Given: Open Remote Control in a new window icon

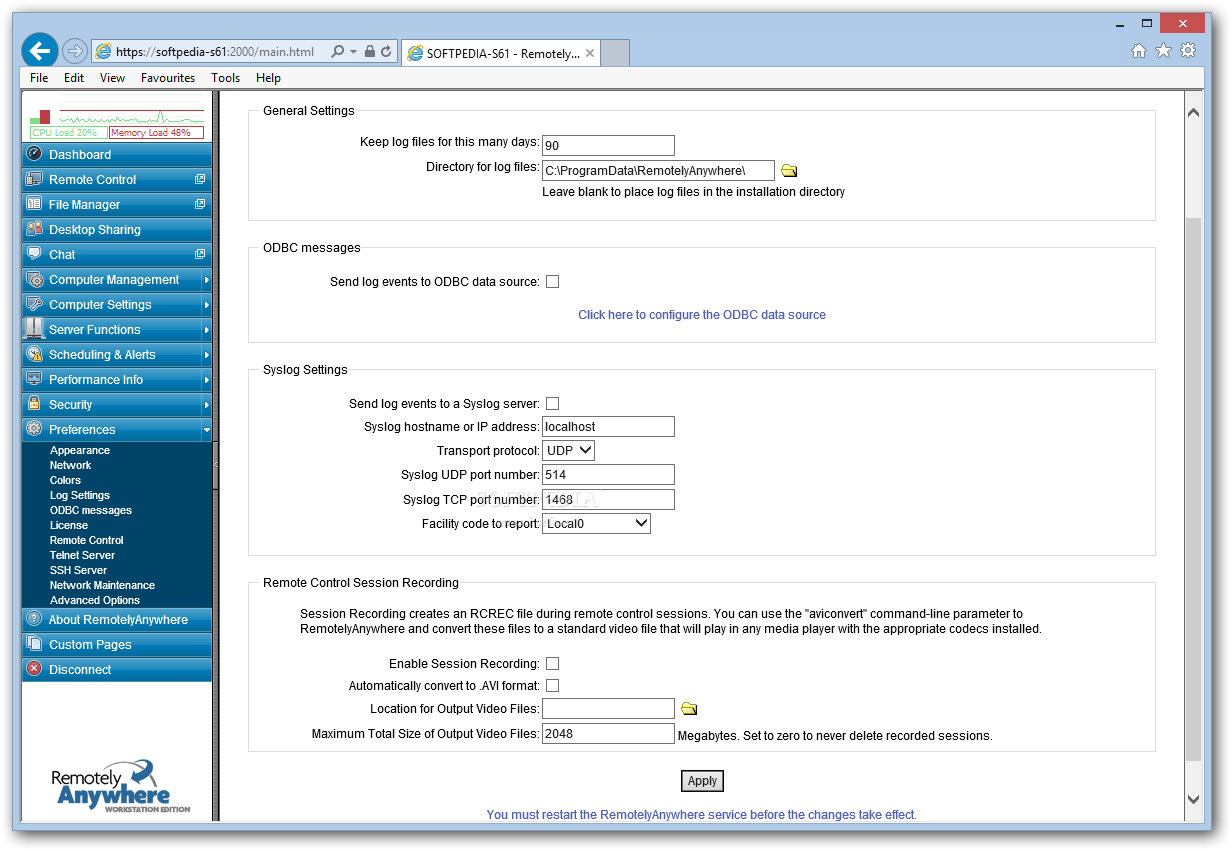Looking at the screenshot, I should pos(200,179).
